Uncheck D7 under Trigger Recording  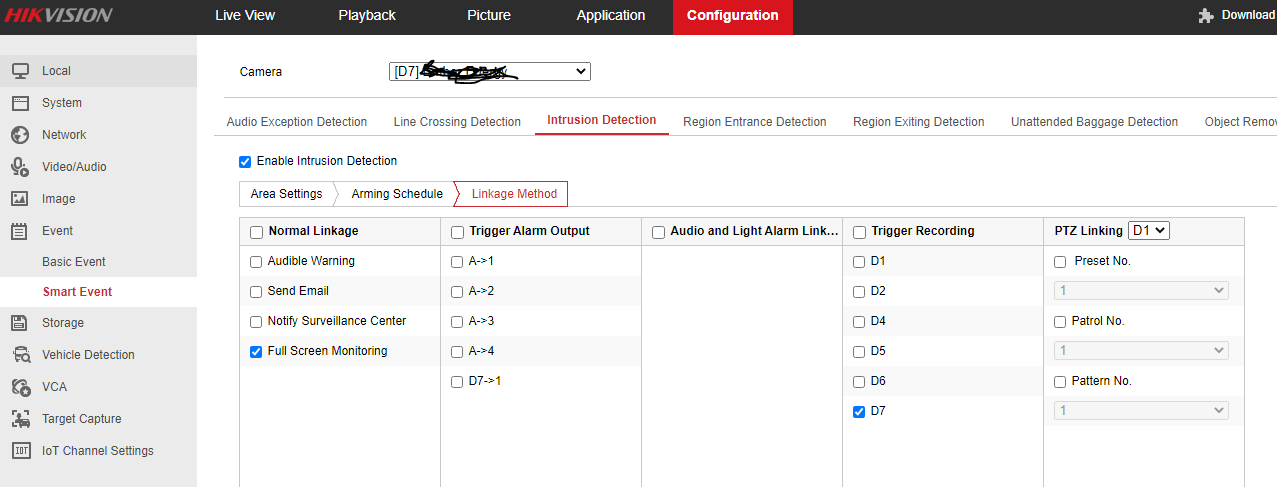(x=859, y=412)
